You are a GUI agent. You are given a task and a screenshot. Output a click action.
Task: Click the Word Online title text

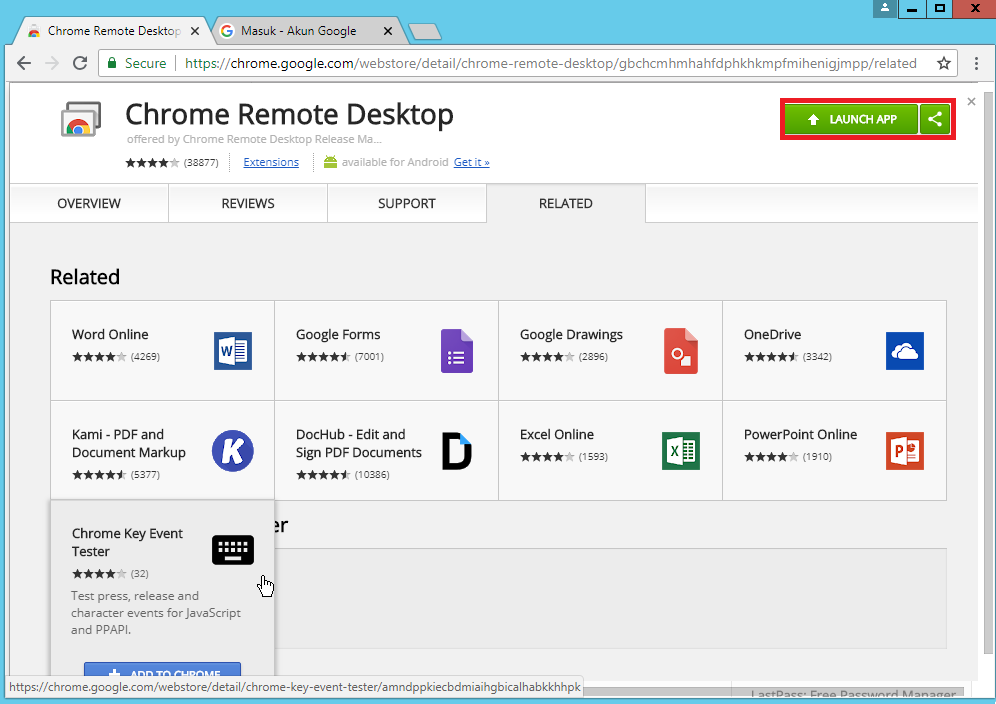pos(110,334)
